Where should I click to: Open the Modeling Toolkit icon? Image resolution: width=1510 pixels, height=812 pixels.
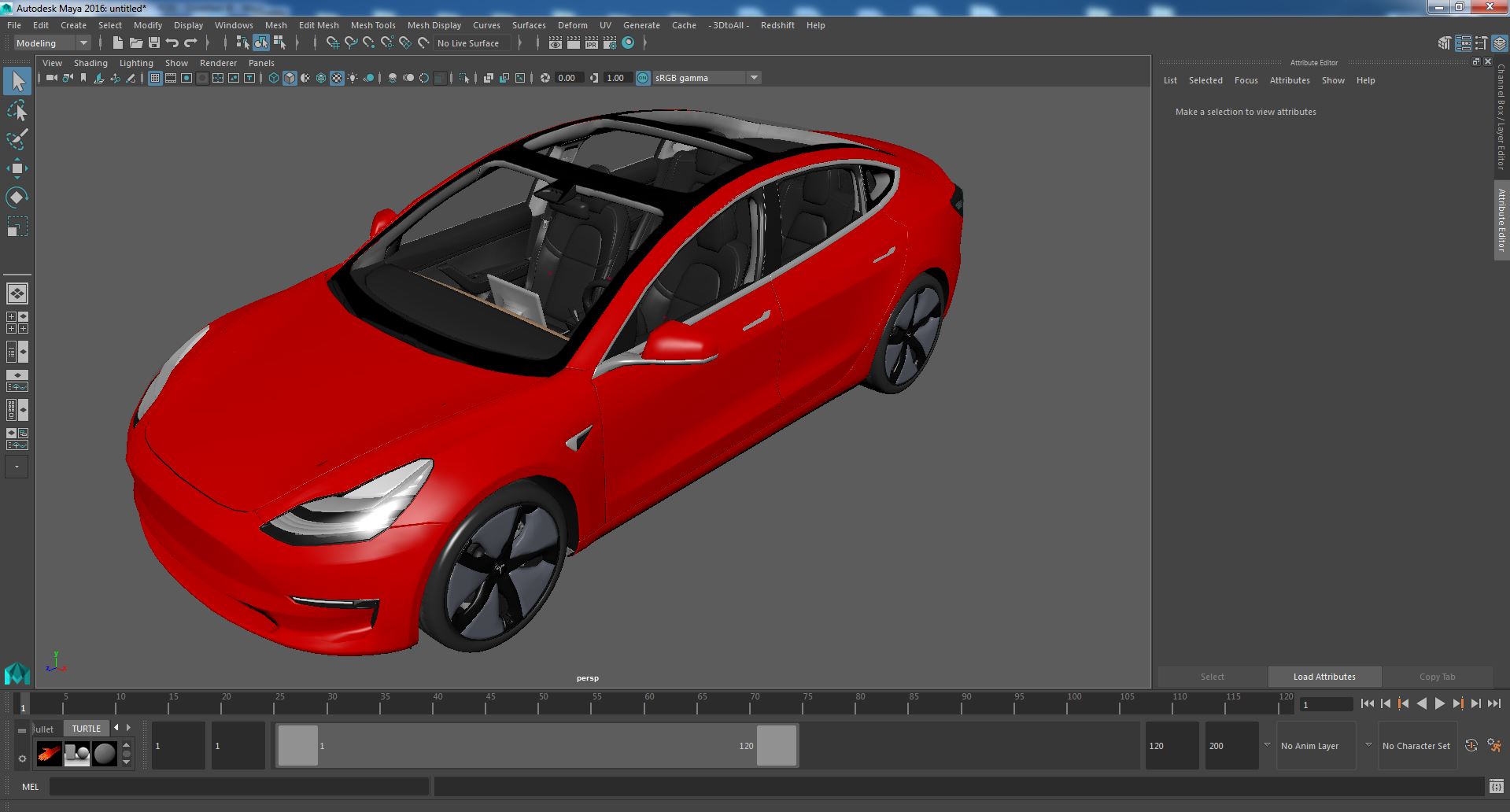click(1445, 43)
